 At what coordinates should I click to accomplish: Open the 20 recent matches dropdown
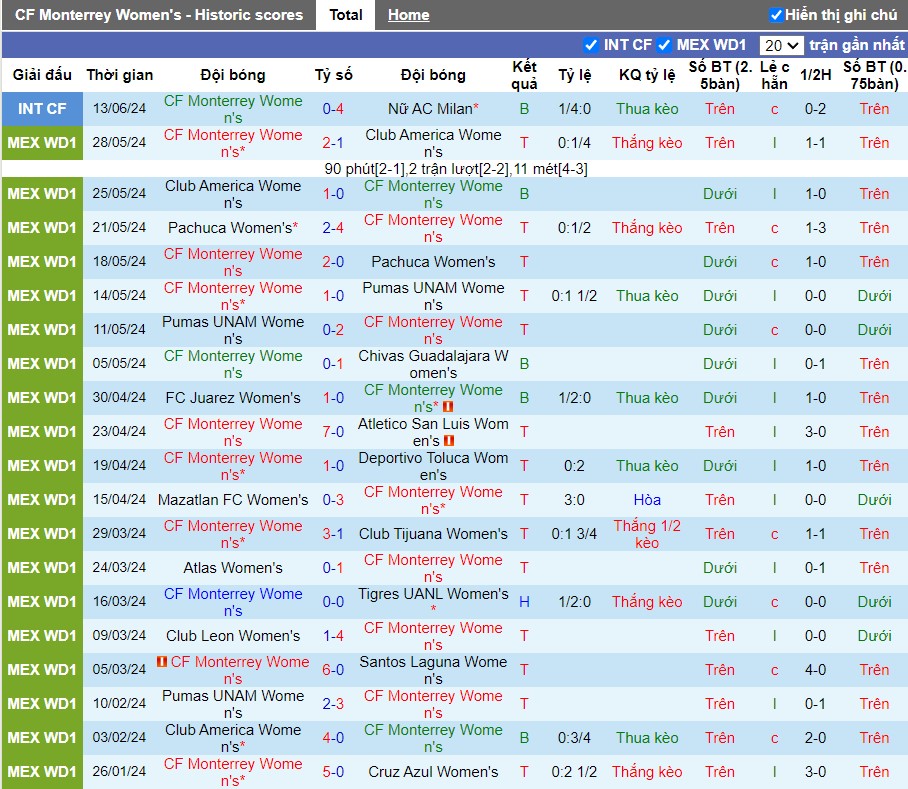tap(781, 45)
